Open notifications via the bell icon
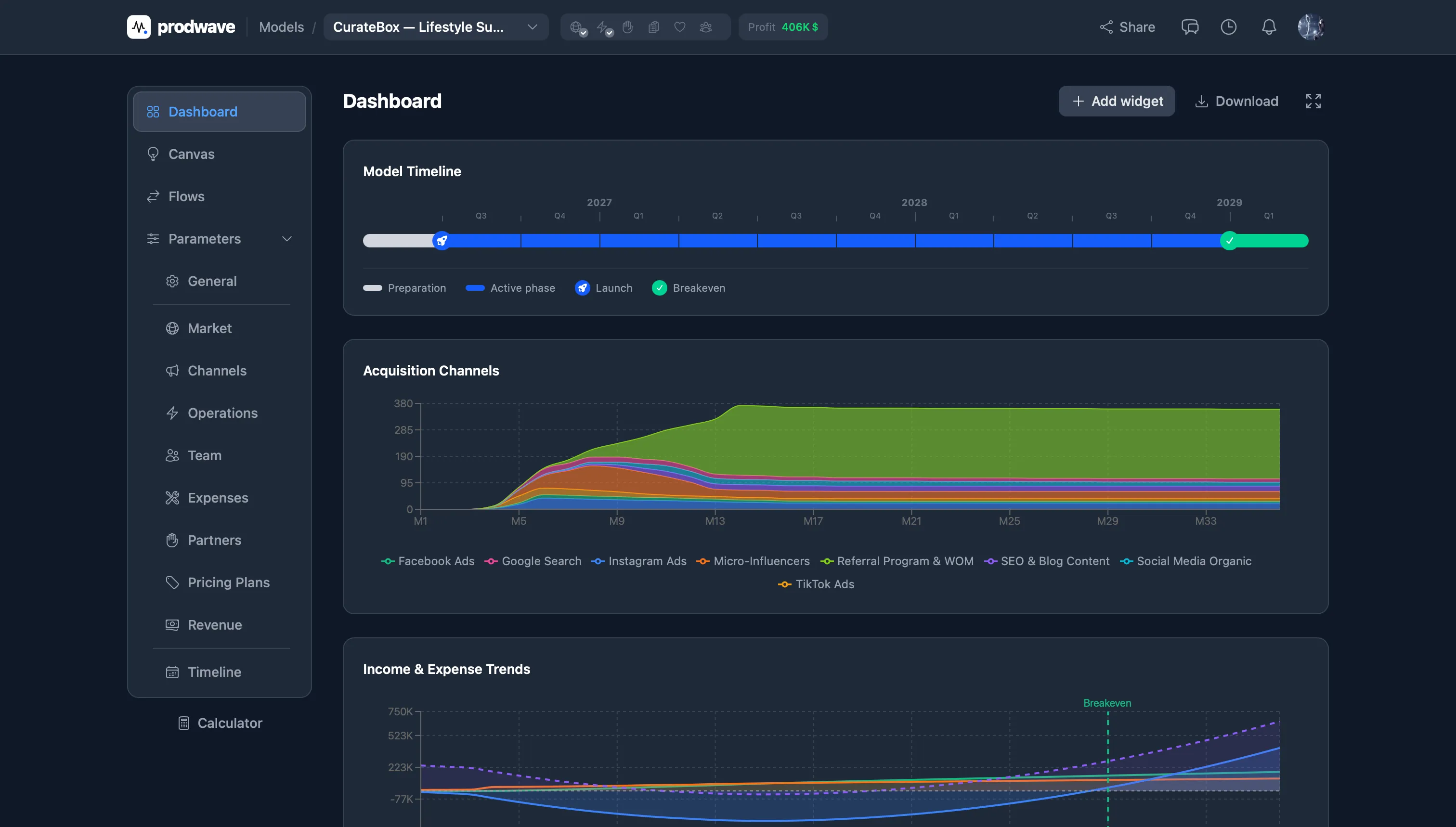Image resolution: width=1456 pixels, height=827 pixels. pos(1269,26)
